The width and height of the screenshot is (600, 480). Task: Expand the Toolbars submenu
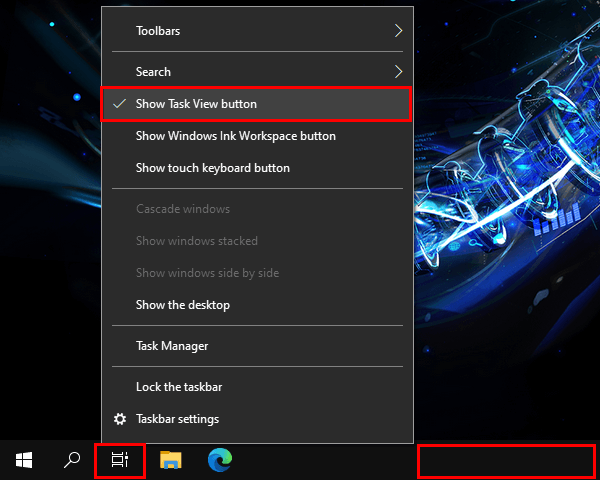256,31
